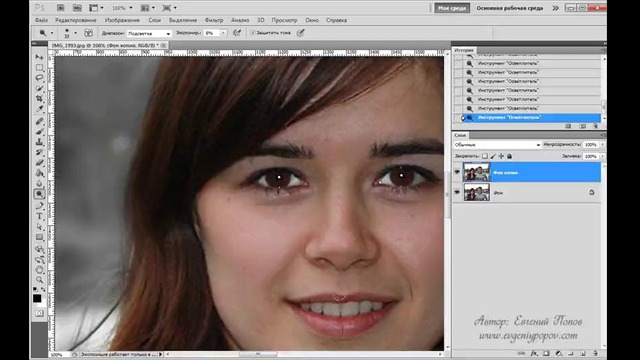
Task: Hide the 'Фон' background layer
Action: [457, 192]
